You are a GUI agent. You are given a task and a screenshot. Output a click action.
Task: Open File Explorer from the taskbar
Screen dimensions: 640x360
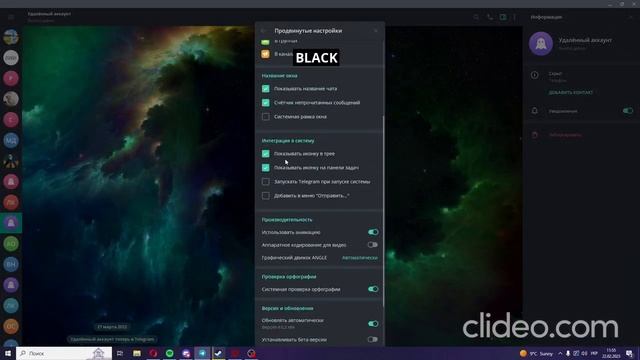pos(137,353)
